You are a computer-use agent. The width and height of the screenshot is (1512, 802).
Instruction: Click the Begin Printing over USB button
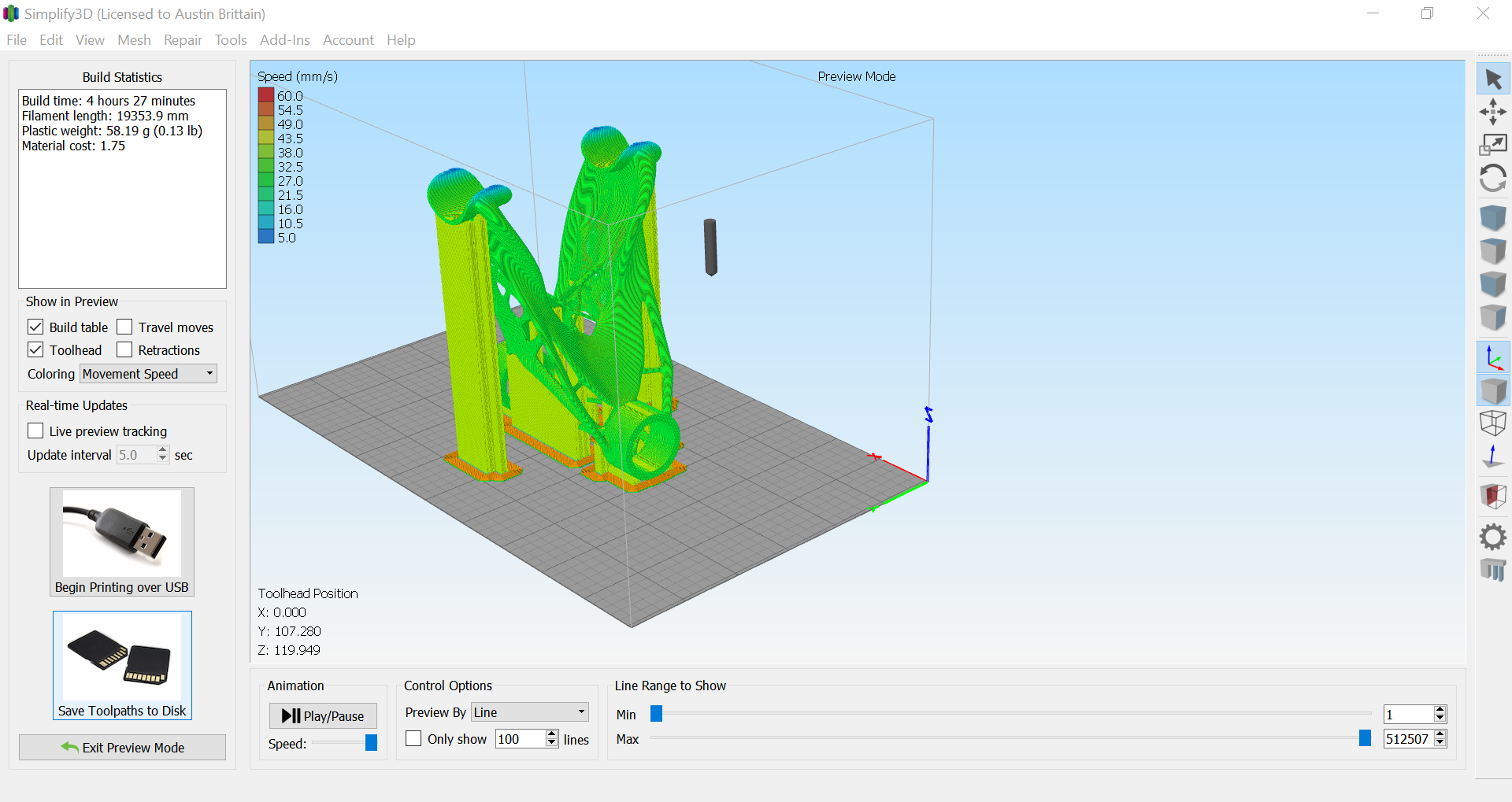coord(122,542)
